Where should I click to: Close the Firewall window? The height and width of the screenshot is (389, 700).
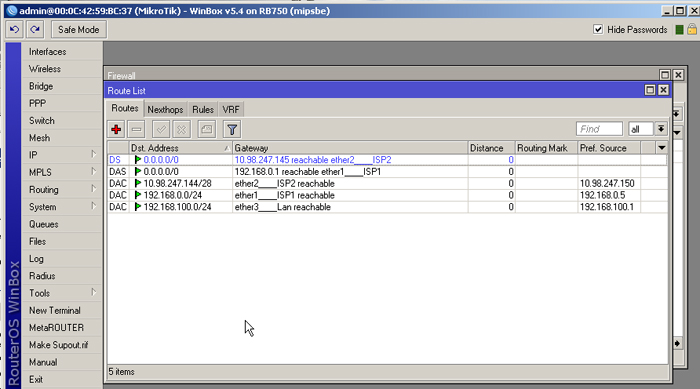coord(678,75)
